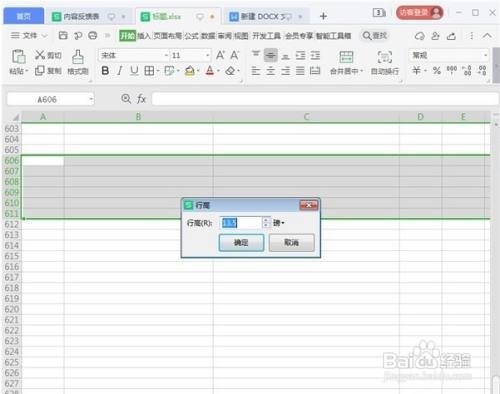Click the increase decimal places icon
Image resolution: width=500 pixels, height=394 pixels.
(x=467, y=70)
